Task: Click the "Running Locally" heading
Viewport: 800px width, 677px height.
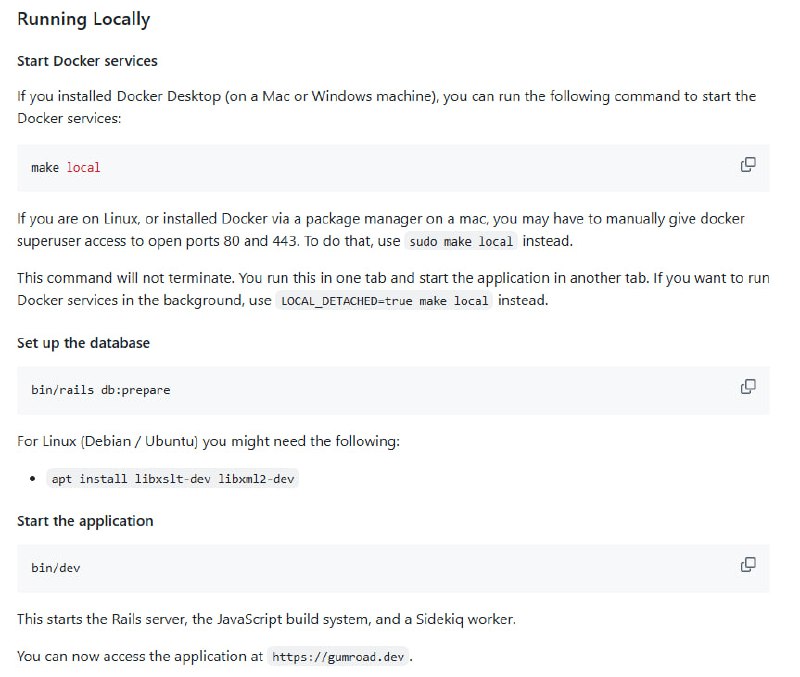Action: [x=83, y=19]
